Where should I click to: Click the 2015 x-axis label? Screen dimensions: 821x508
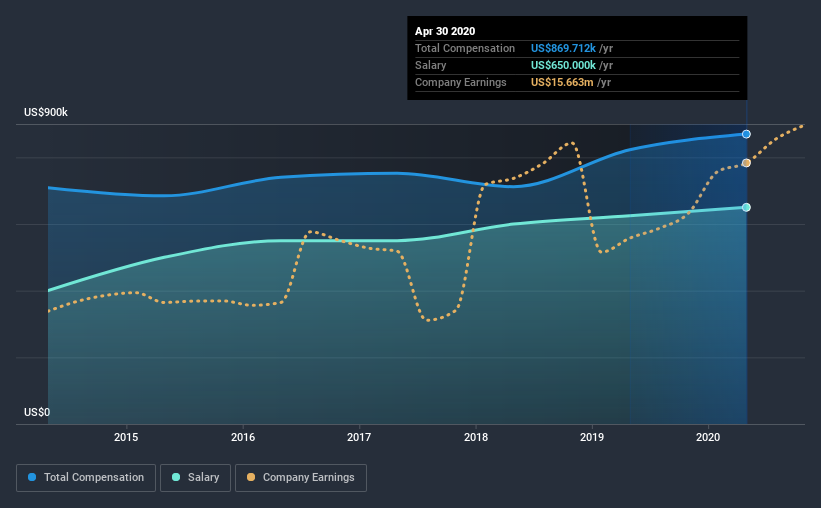point(126,437)
